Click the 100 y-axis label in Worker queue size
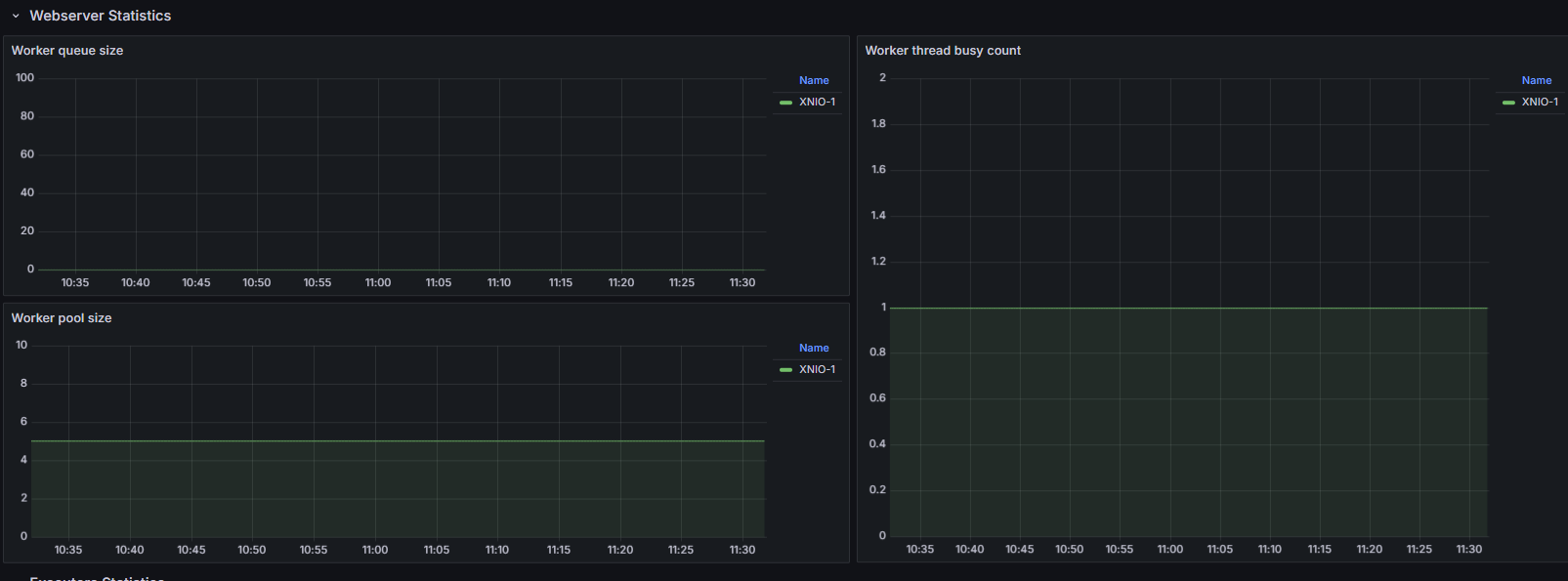Screen dimensions: 1568x581 tap(25, 78)
